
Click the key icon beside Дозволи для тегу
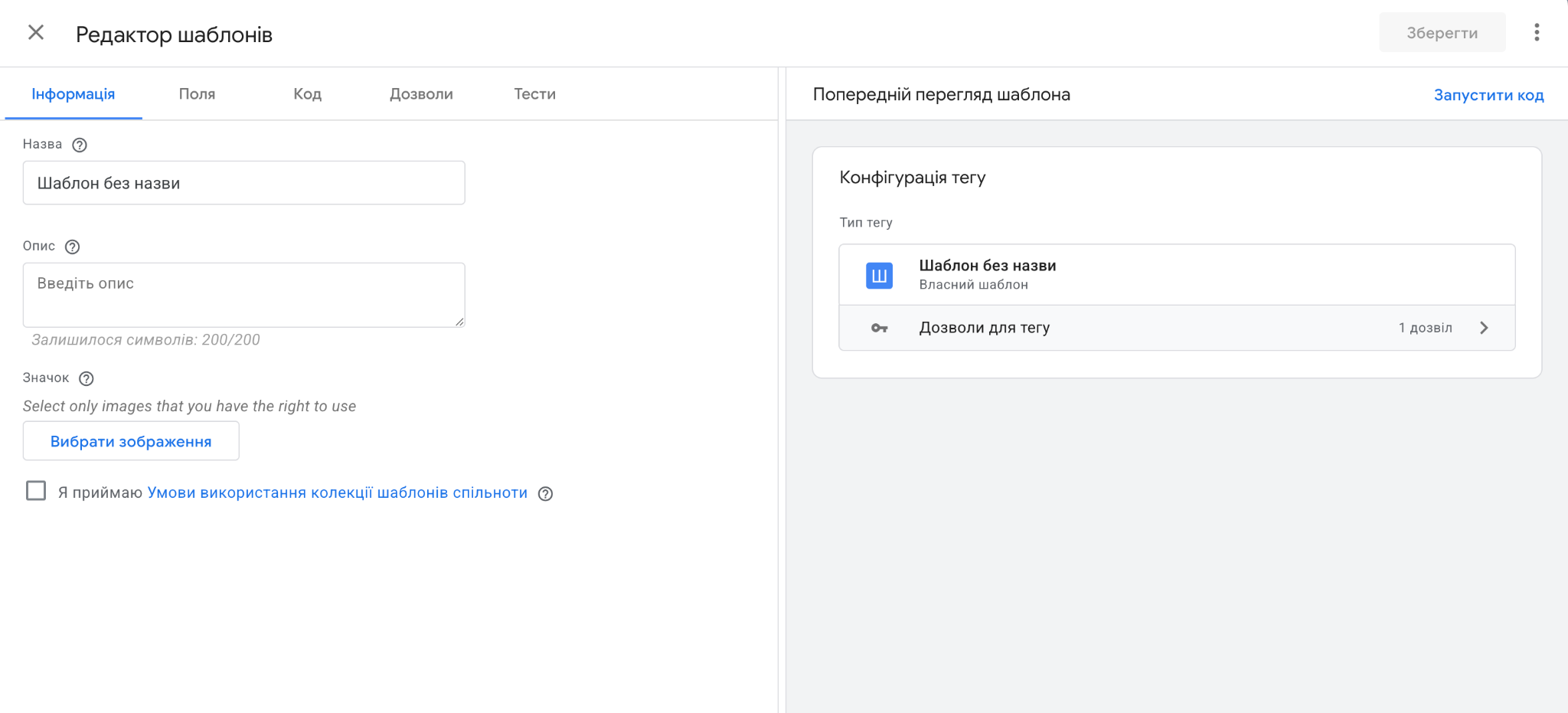tap(879, 327)
